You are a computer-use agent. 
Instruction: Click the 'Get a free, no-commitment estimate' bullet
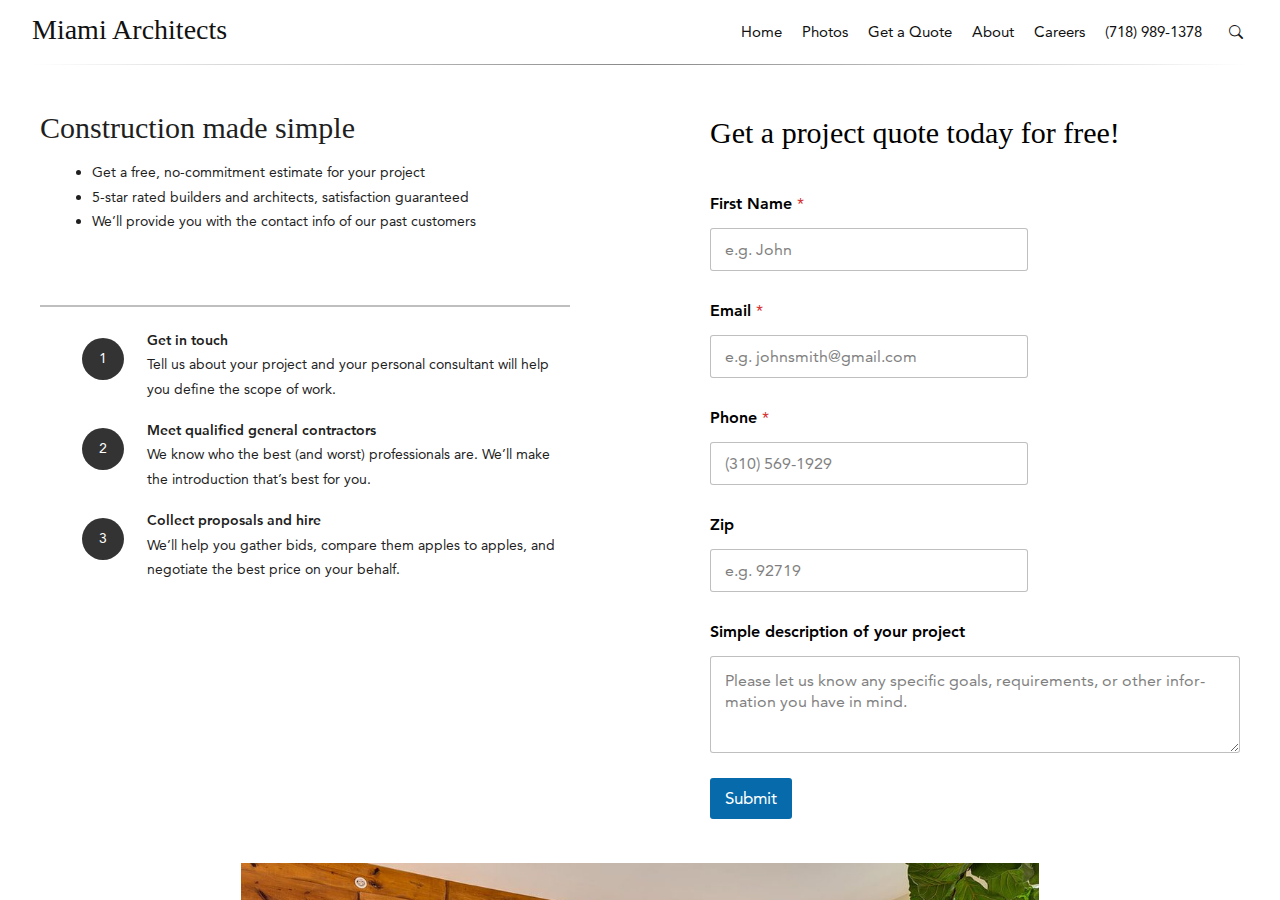[258, 172]
